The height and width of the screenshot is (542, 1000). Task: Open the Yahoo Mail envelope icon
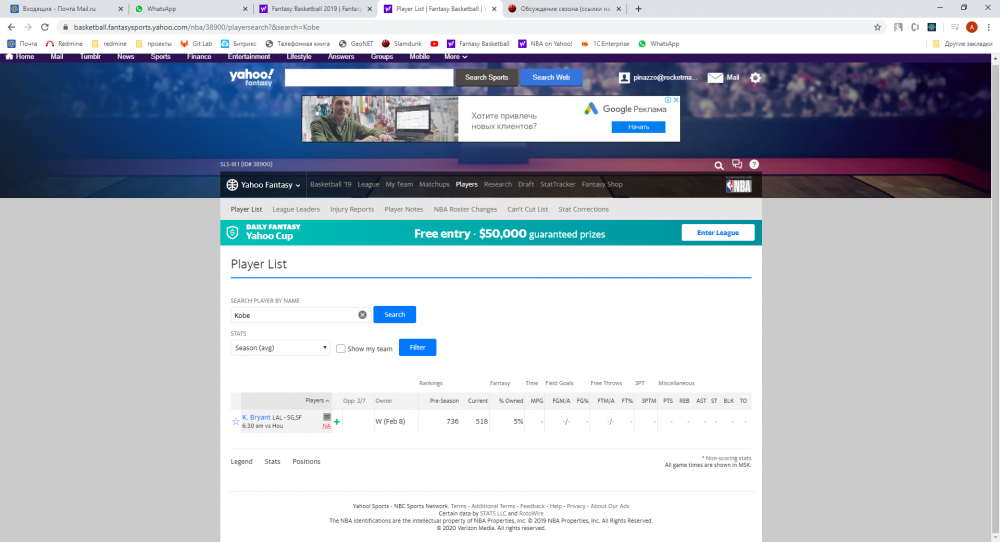715,78
